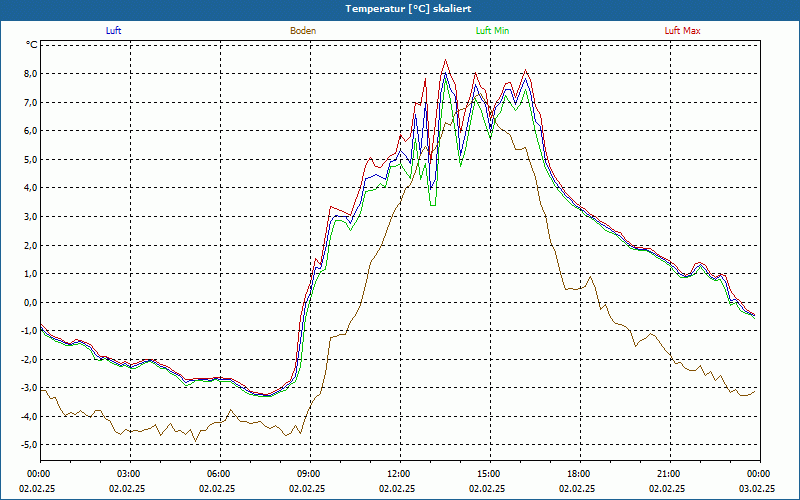Image resolution: width=800 pixels, height=500 pixels.
Task: Click the 18:00 time axis label
Action: coord(581,473)
